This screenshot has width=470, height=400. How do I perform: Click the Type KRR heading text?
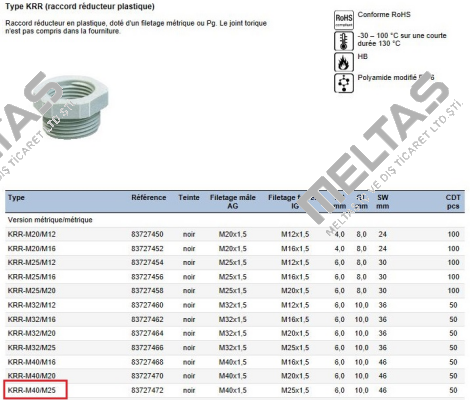(80, 6)
